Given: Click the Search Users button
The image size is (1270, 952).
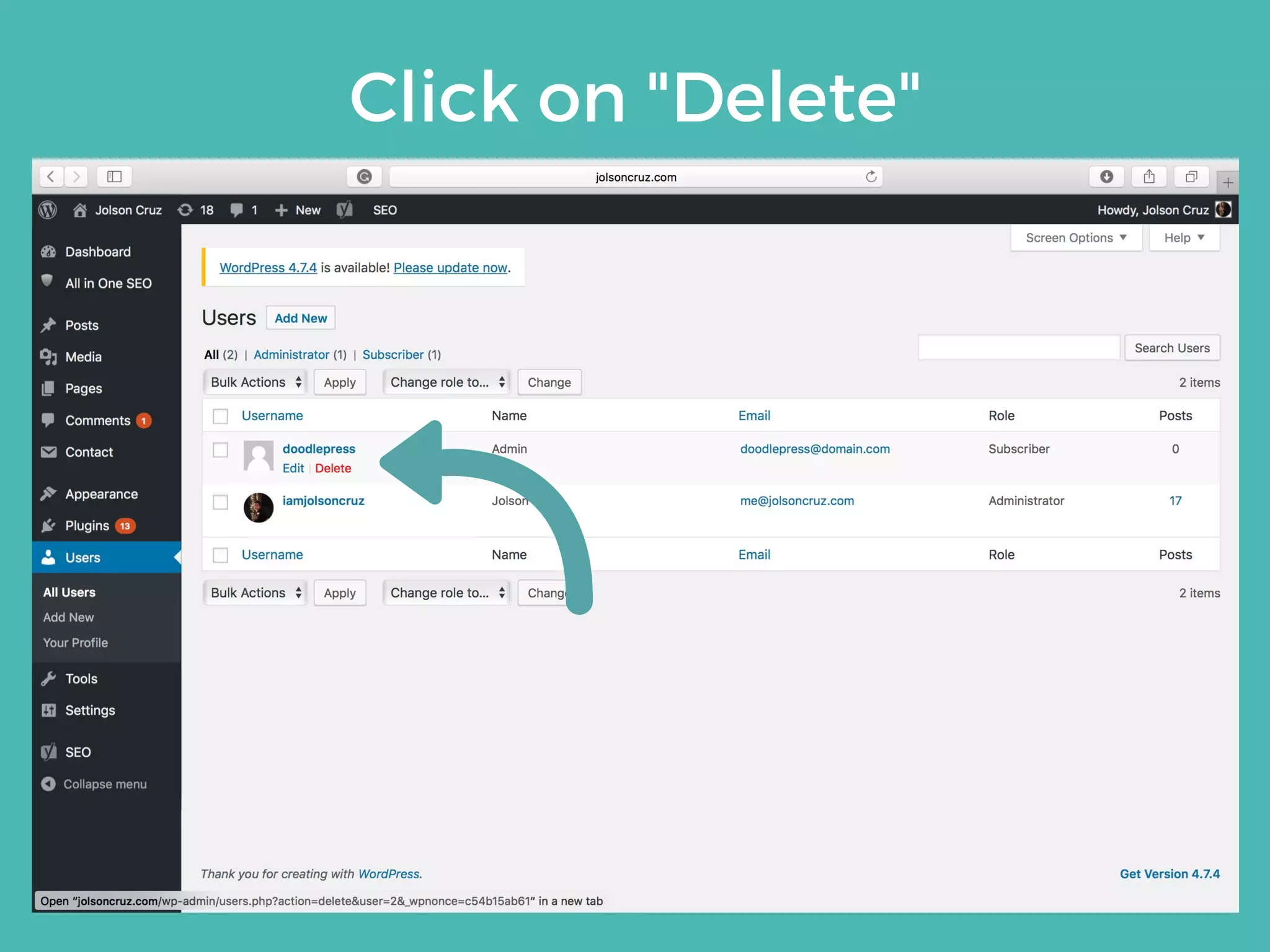Looking at the screenshot, I should coord(1172,348).
